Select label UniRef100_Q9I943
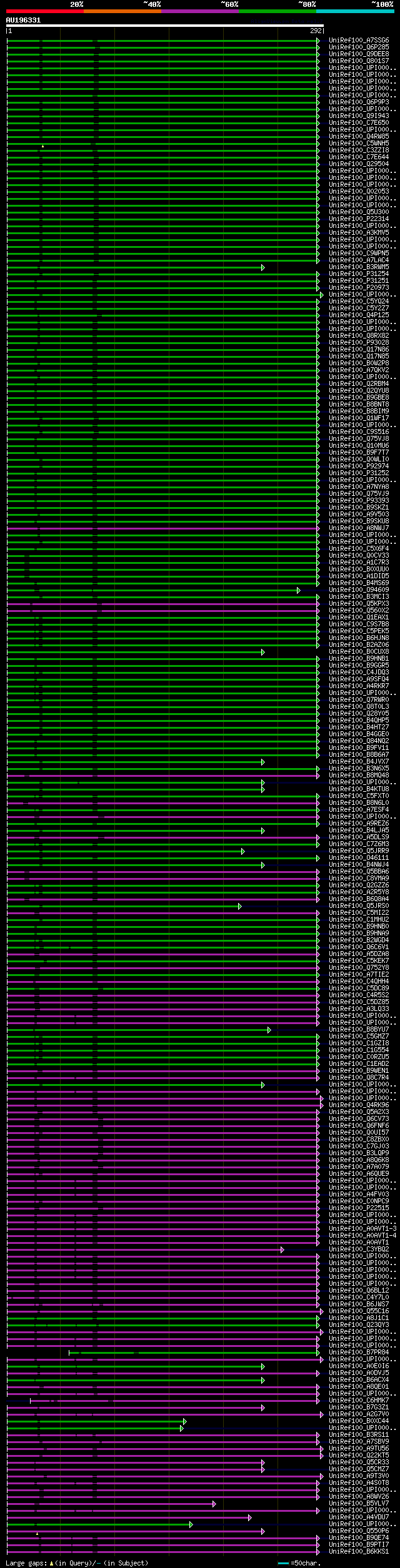400x1568 pixels. click(x=359, y=116)
